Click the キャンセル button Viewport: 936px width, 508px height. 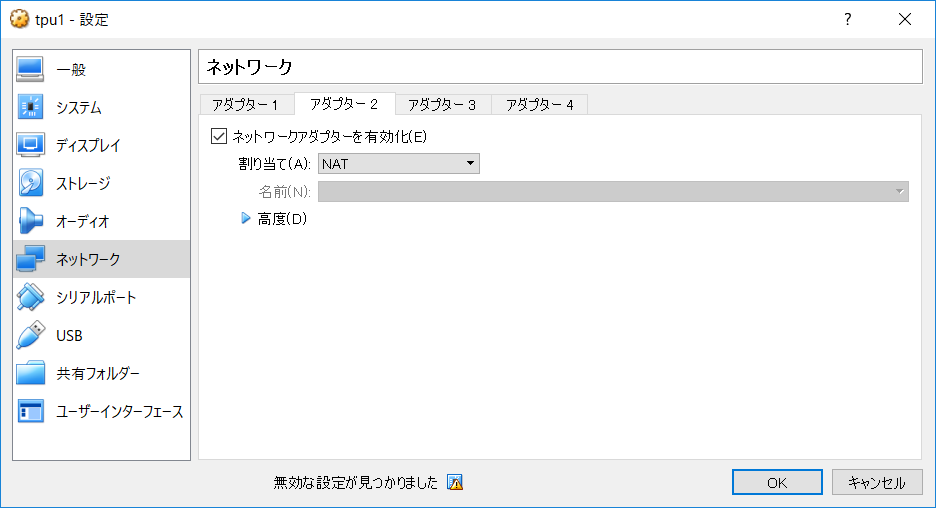[876, 482]
